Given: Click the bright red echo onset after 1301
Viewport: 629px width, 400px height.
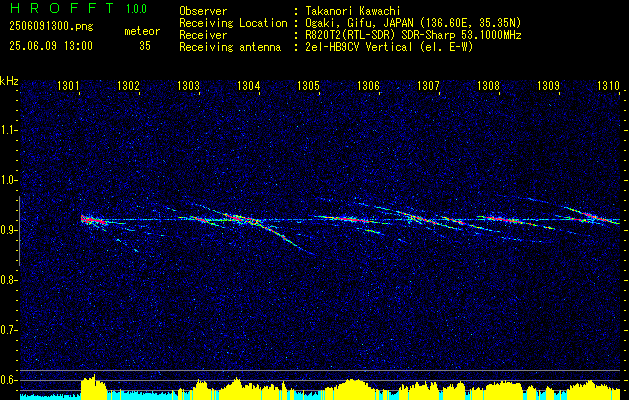Looking at the screenshot, I should 92,220.
